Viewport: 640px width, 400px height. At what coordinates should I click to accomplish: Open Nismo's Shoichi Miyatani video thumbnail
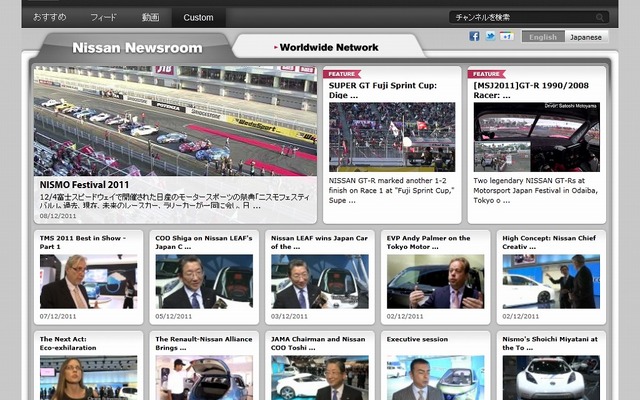click(x=551, y=378)
